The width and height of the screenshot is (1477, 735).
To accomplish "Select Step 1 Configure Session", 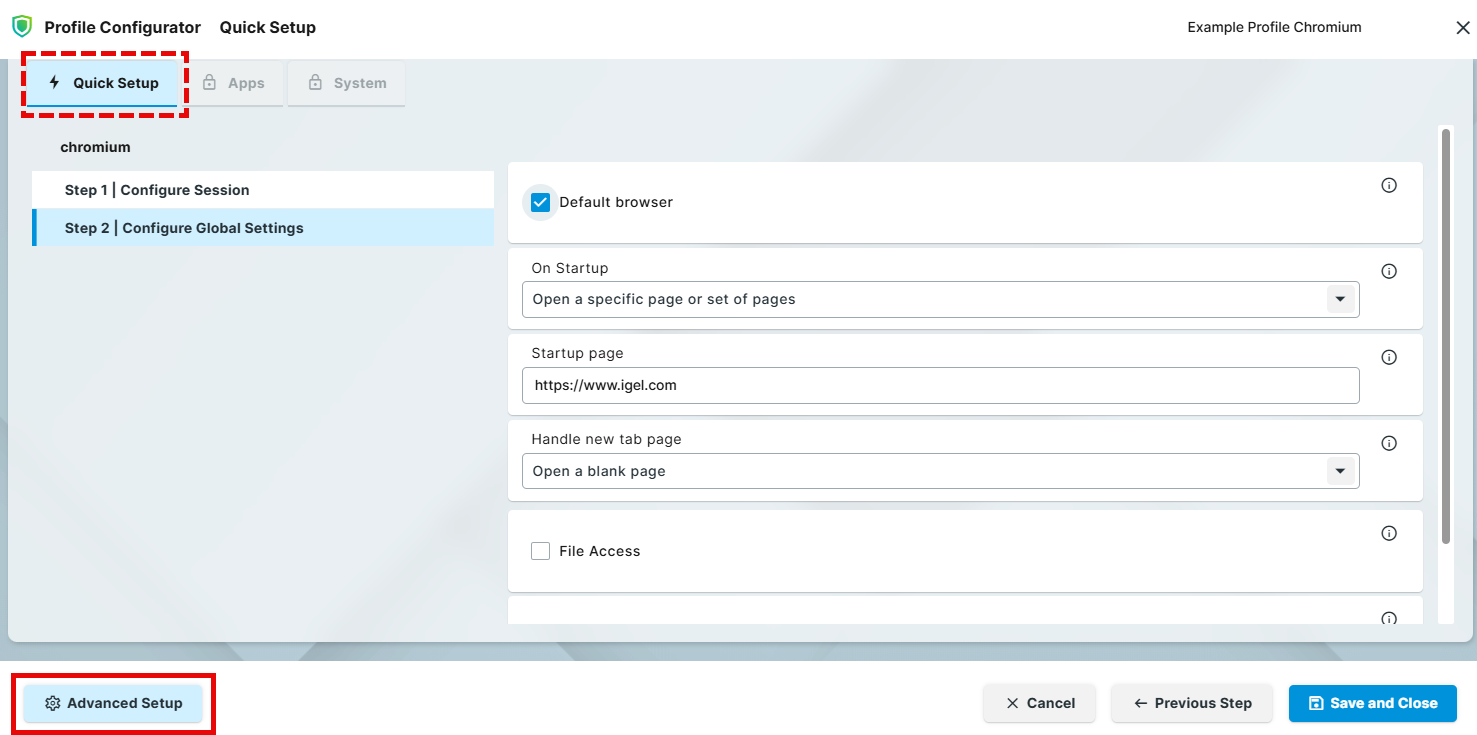I will coord(263,189).
